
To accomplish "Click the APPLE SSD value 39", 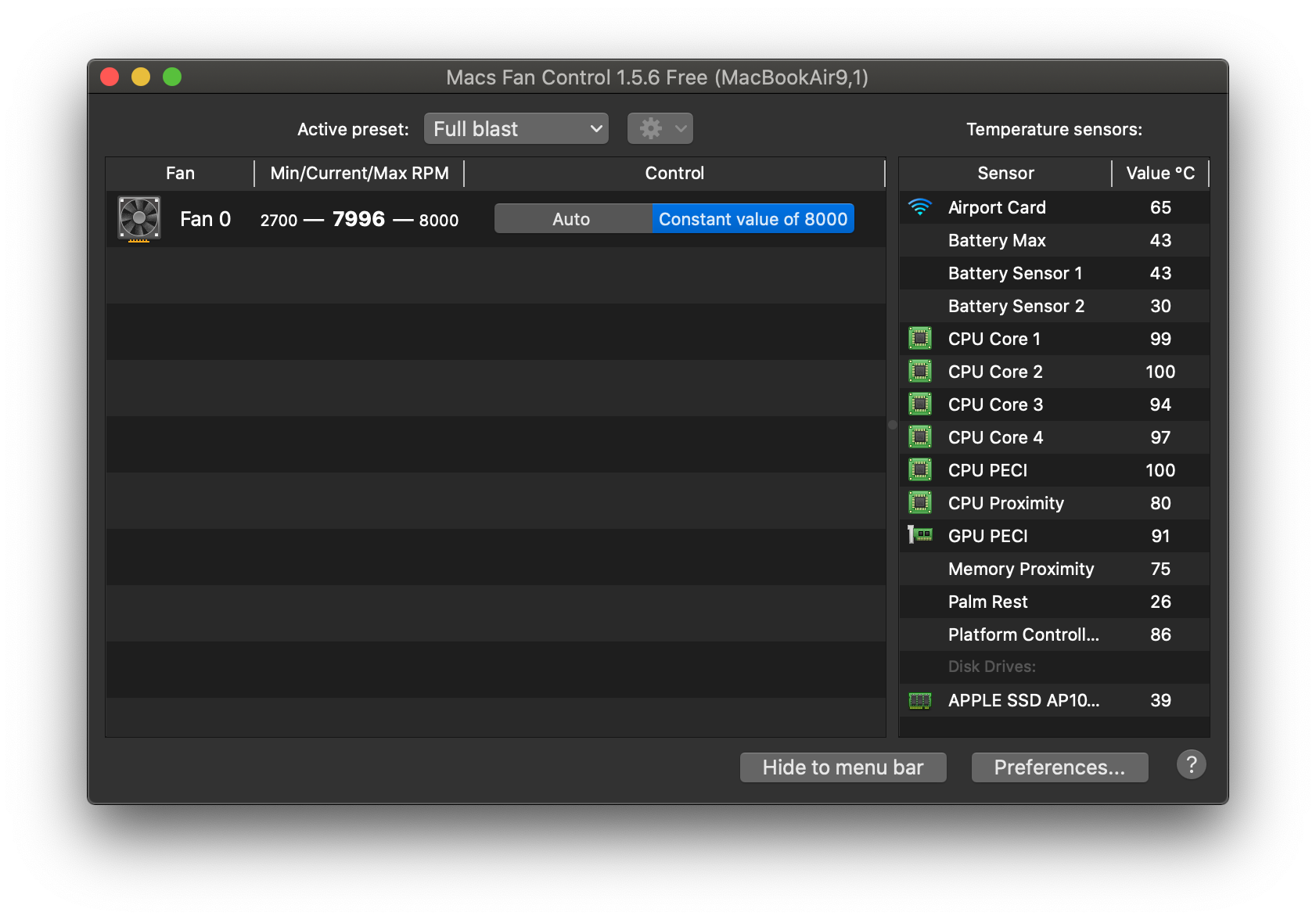I will click(1160, 700).
